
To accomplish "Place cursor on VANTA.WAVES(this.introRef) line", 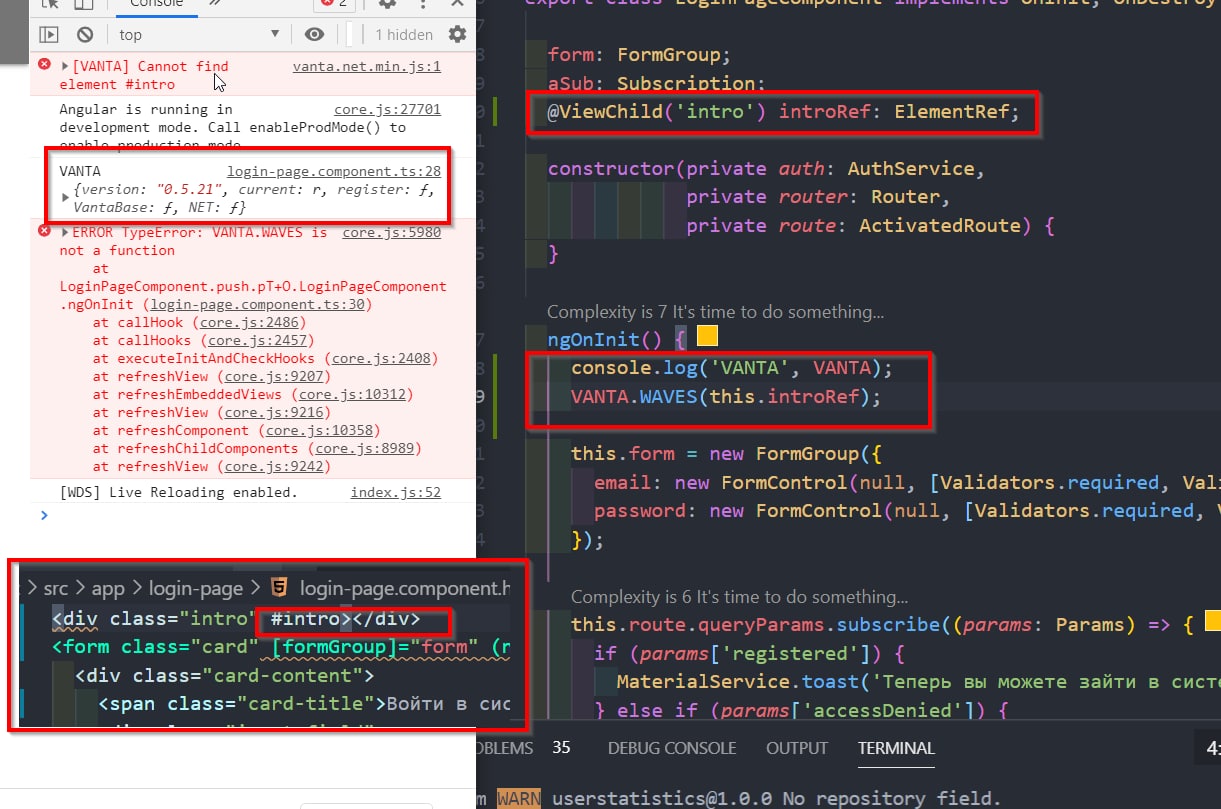I will [x=726, y=397].
